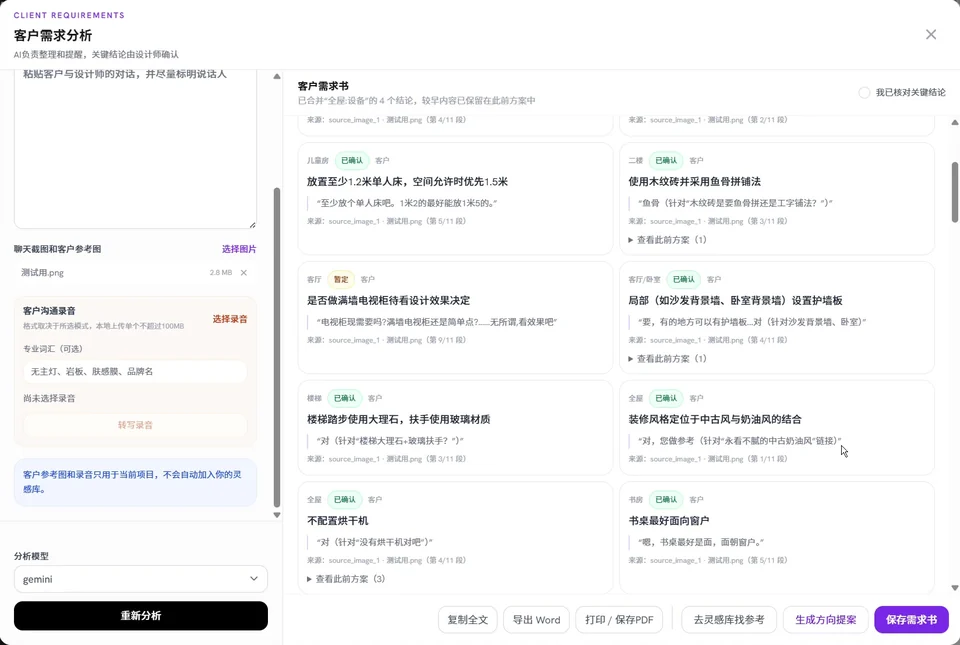Click 选择图片 link

point(239,249)
